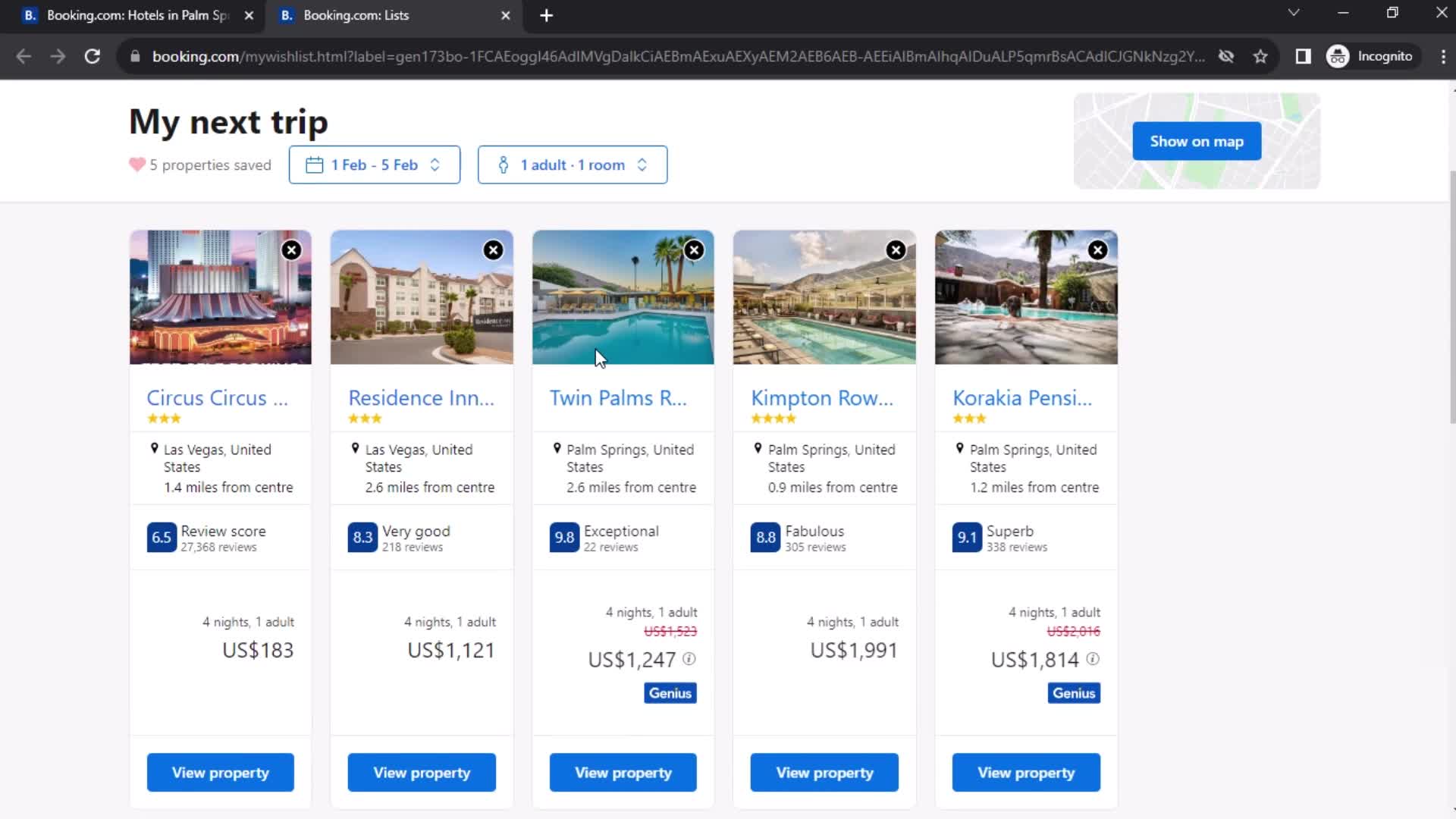1456x819 pixels.
Task: Open the Residence Inn title link
Action: (x=421, y=397)
